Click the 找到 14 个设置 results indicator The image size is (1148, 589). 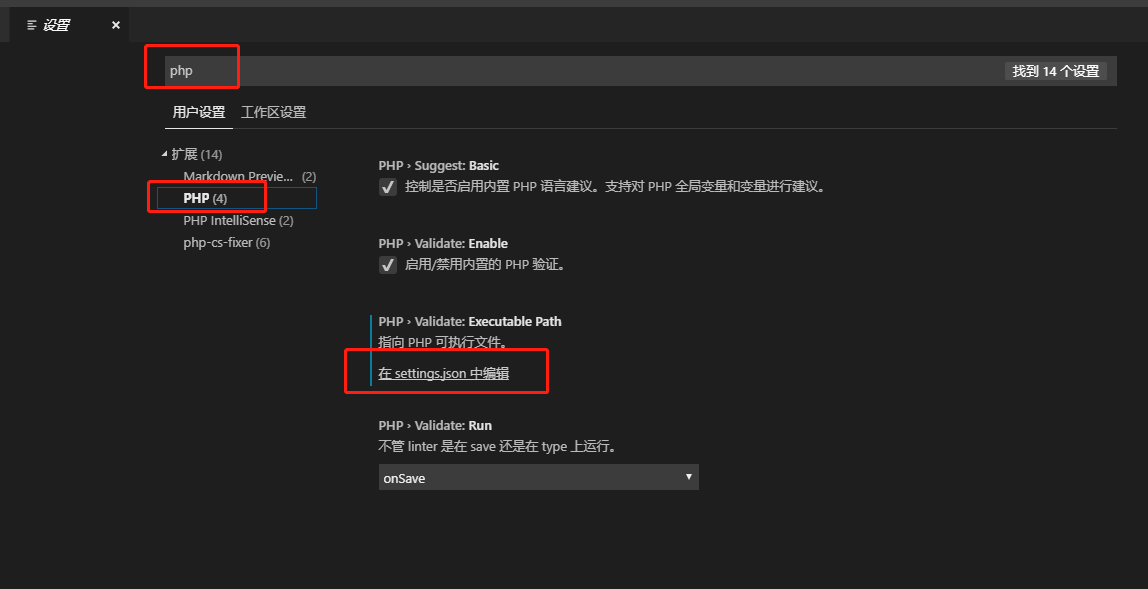point(1057,71)
